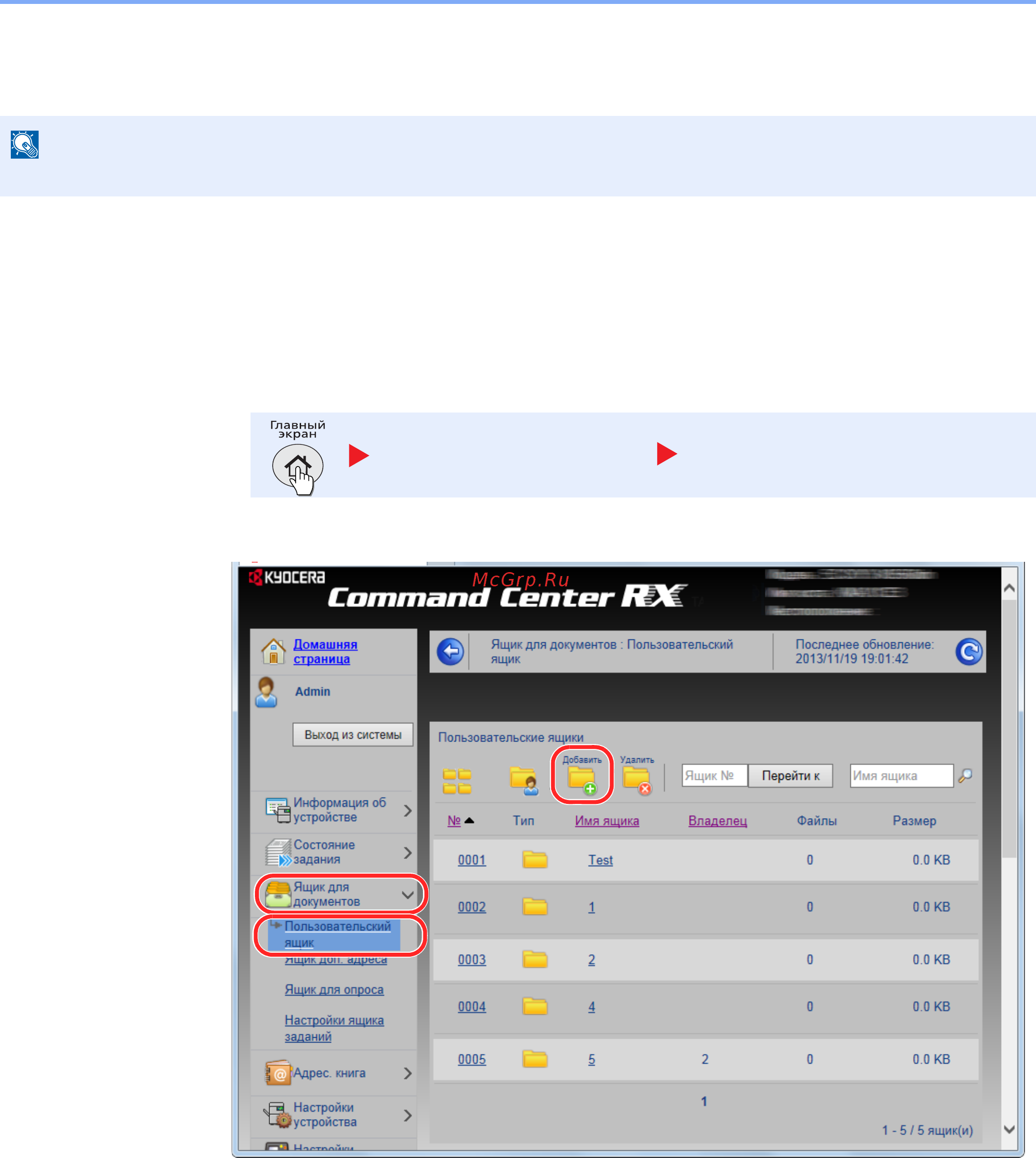1036x1158 pixels.
Task: Click the Ящик для документов drawer icon
Action: [x=279, y=895]
